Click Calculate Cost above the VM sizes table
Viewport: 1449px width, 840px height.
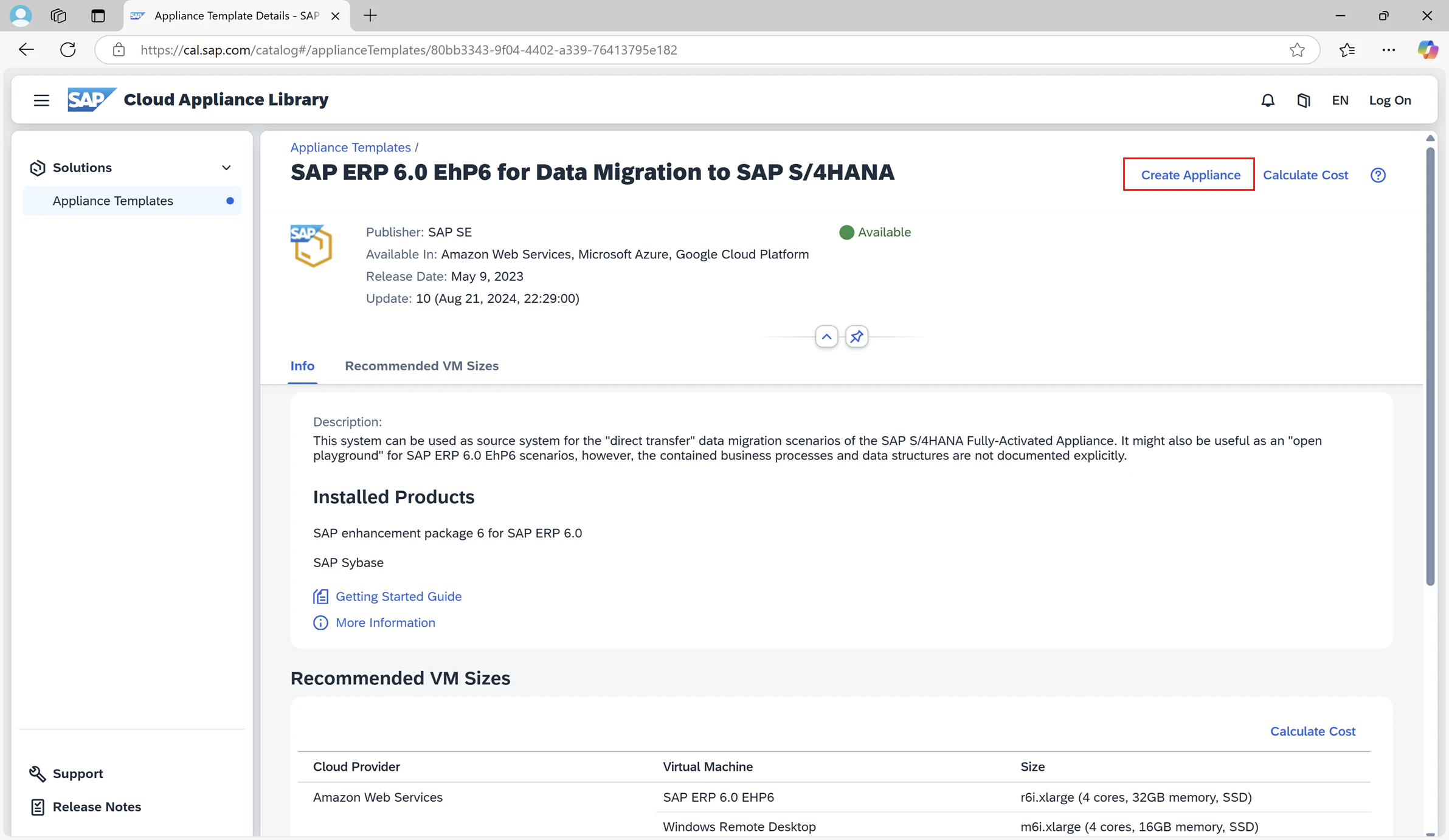click(1313, 731)
